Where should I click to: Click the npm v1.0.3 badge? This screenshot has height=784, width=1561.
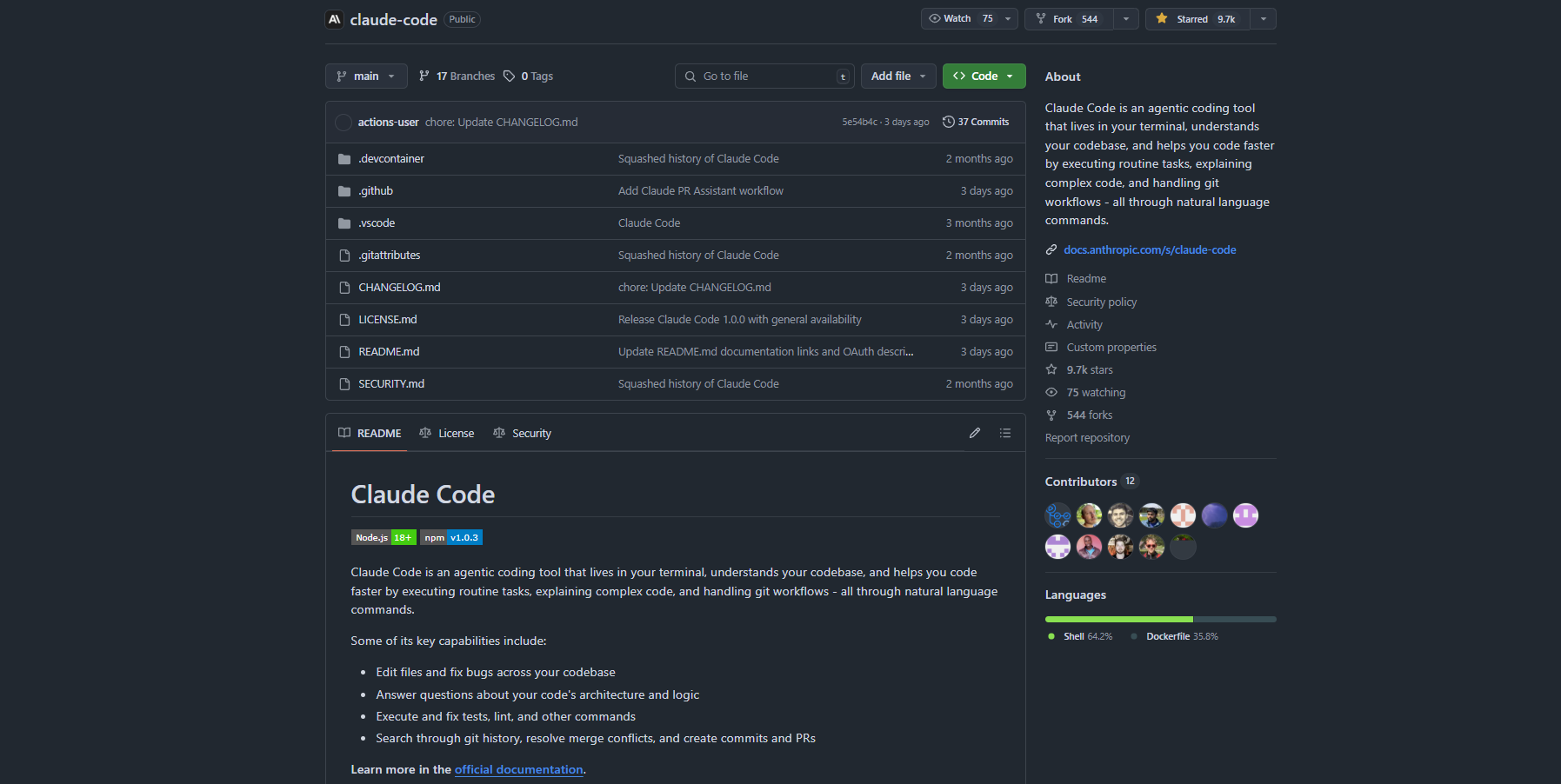click(x=451, y=538)
